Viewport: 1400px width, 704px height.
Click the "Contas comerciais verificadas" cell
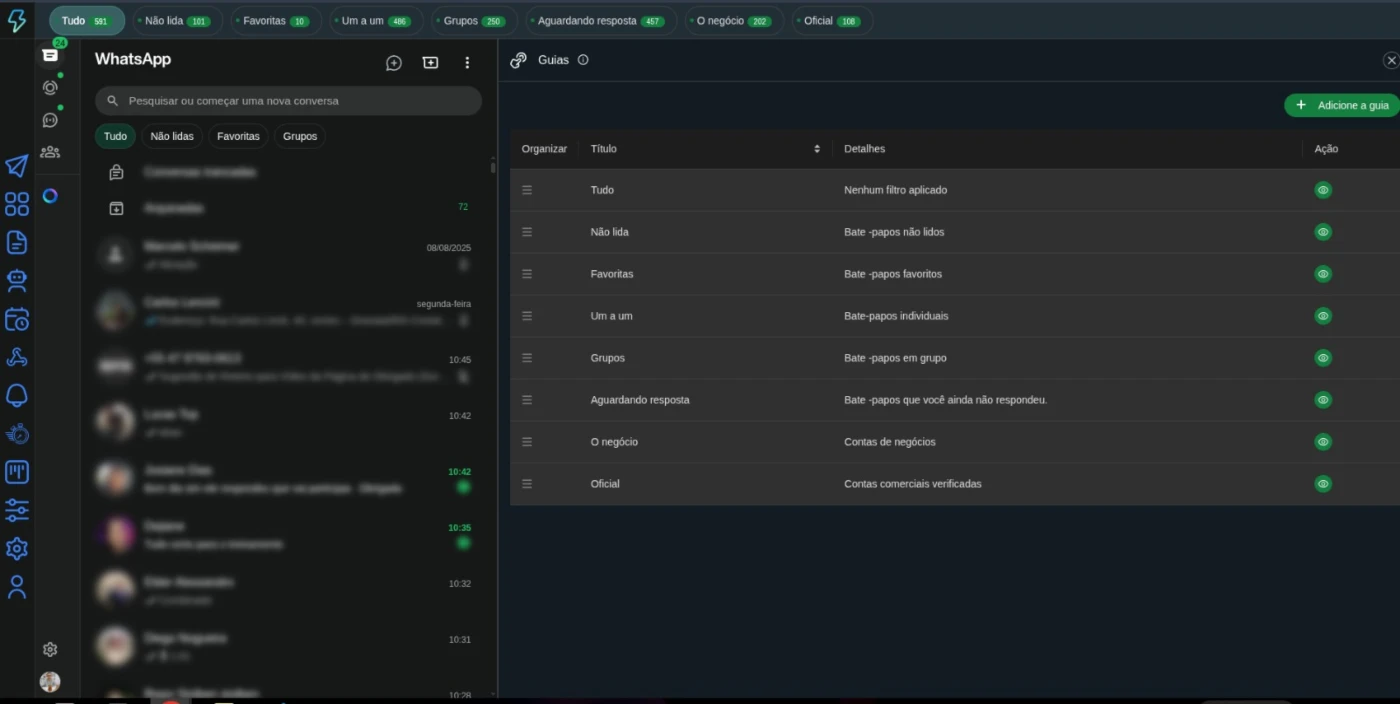[x=913, y=484]
